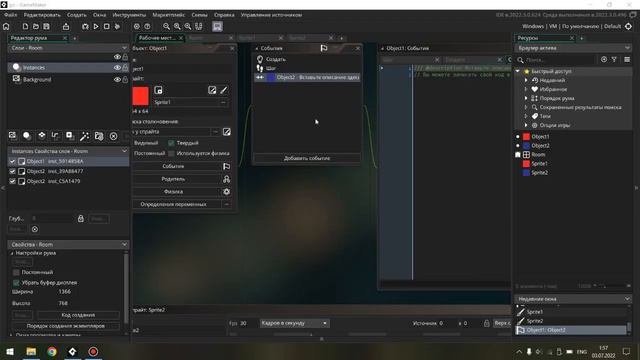
Task: Expand the Порядок рума tree item
Action: [x=526, y=98]
